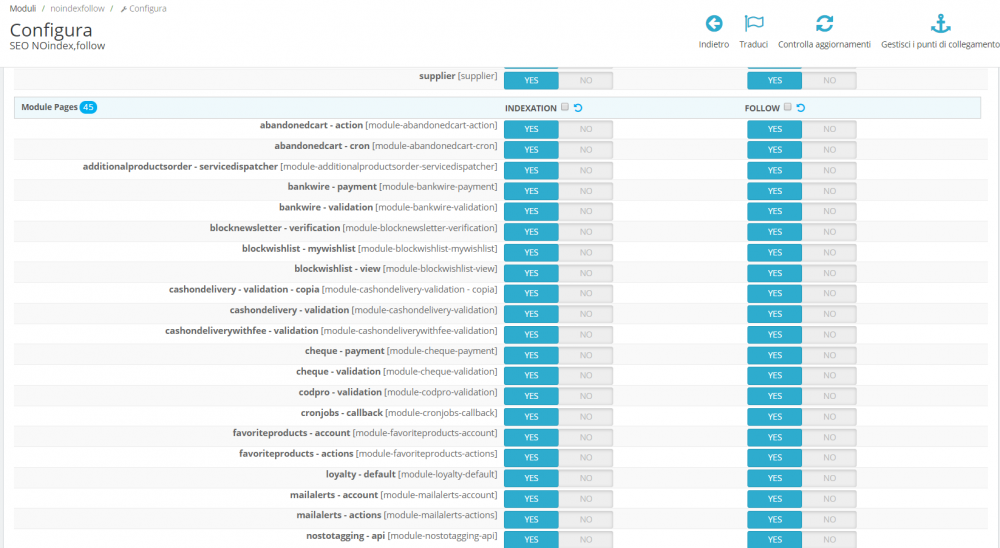Screen dimensions: 1000x548
Task: Click the additionalproductsorder - servicedispatcher row label
Action: [x=290, y=167]
